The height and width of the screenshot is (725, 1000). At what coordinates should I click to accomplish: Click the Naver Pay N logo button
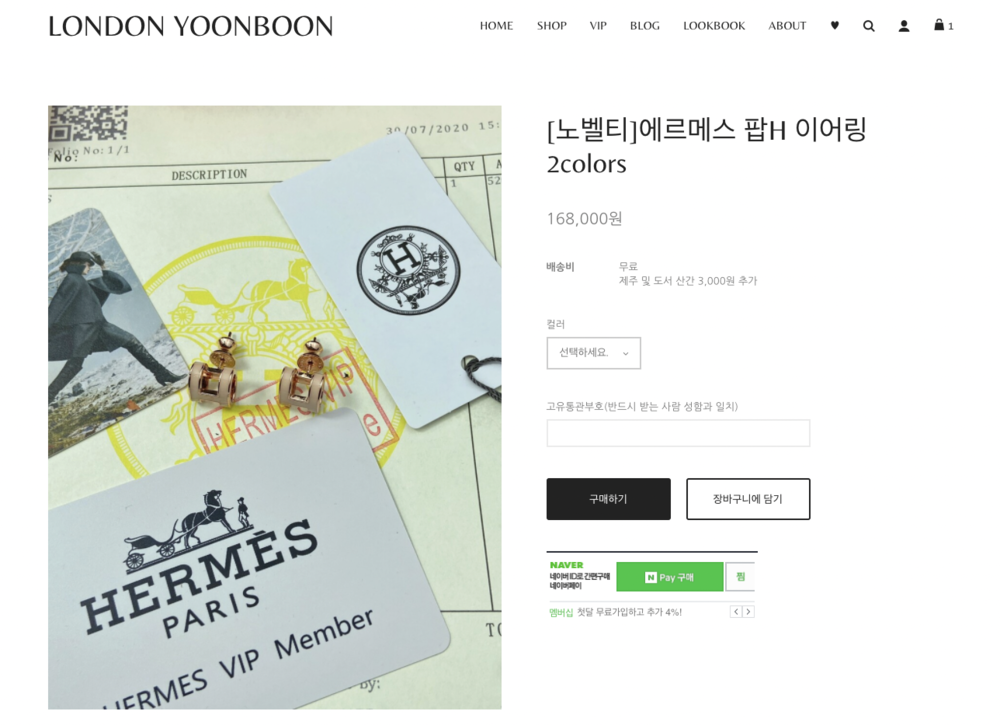click(670, 577)
